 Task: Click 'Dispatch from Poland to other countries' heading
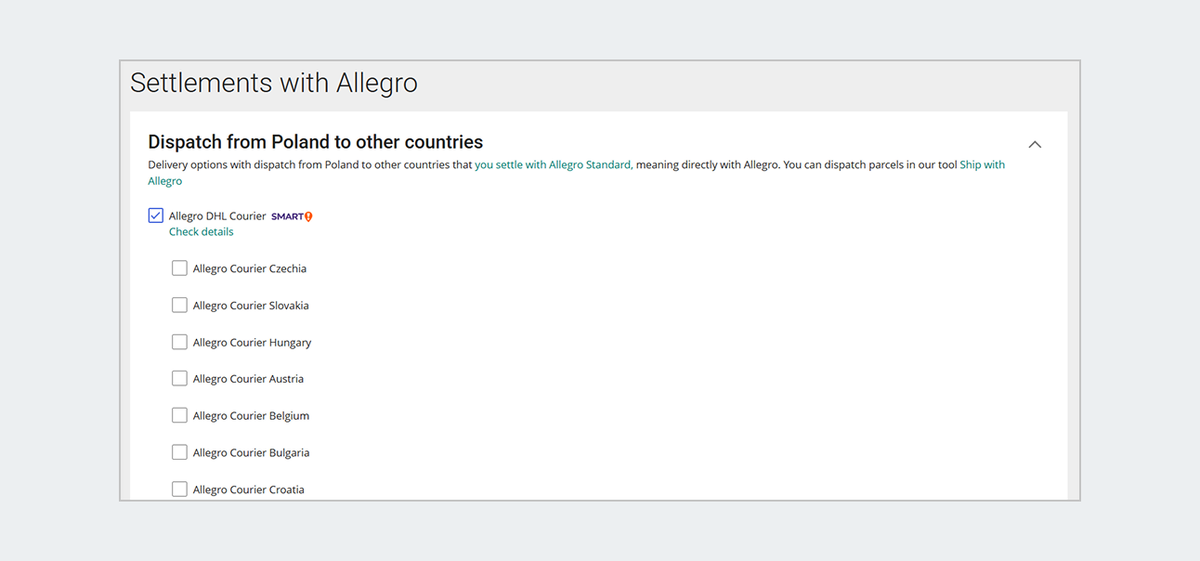[x=316, y=142]
